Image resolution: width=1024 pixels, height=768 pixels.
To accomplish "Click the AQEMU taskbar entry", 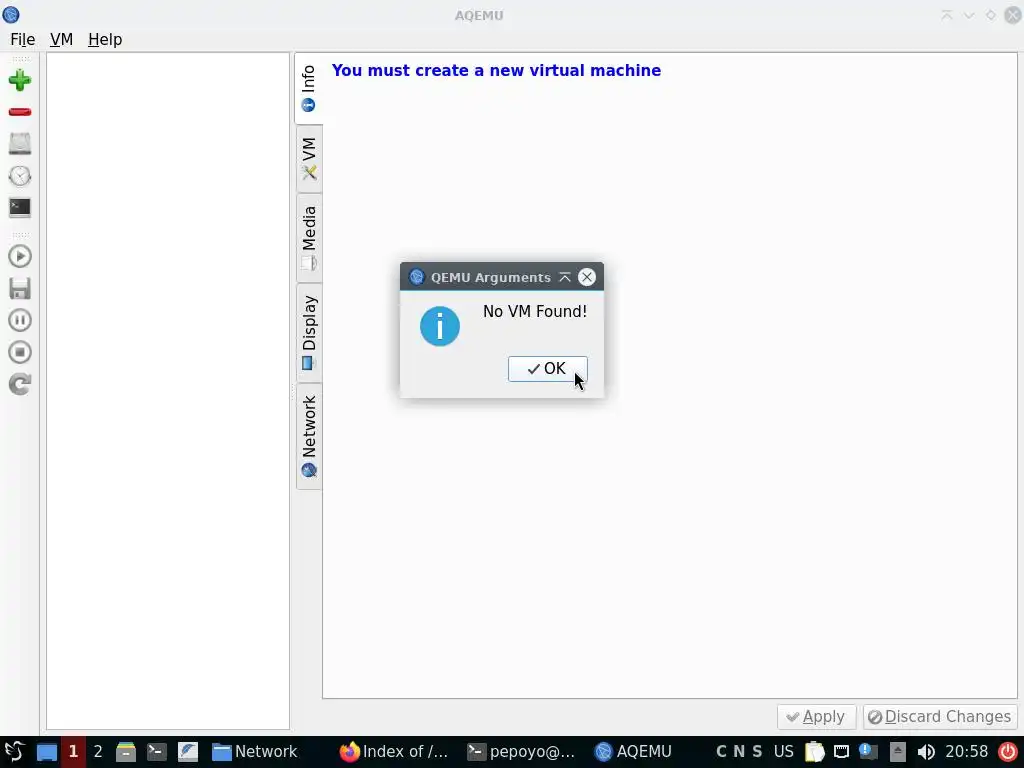I will [633, 752].
